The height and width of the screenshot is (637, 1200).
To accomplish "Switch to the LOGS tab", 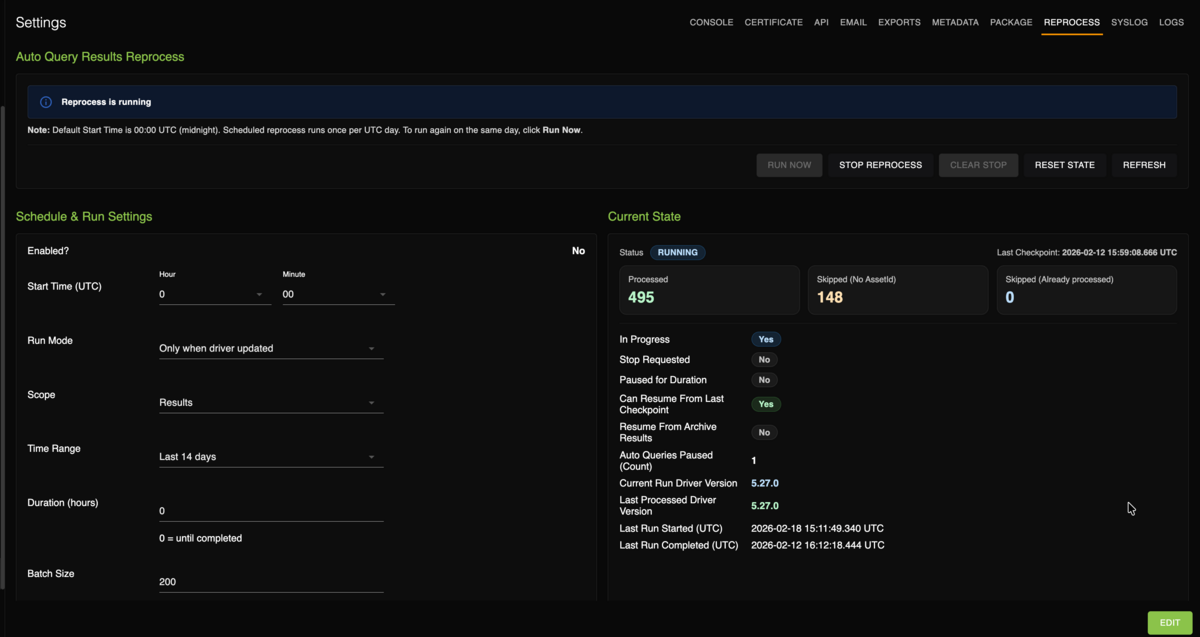I will 1171,22.
